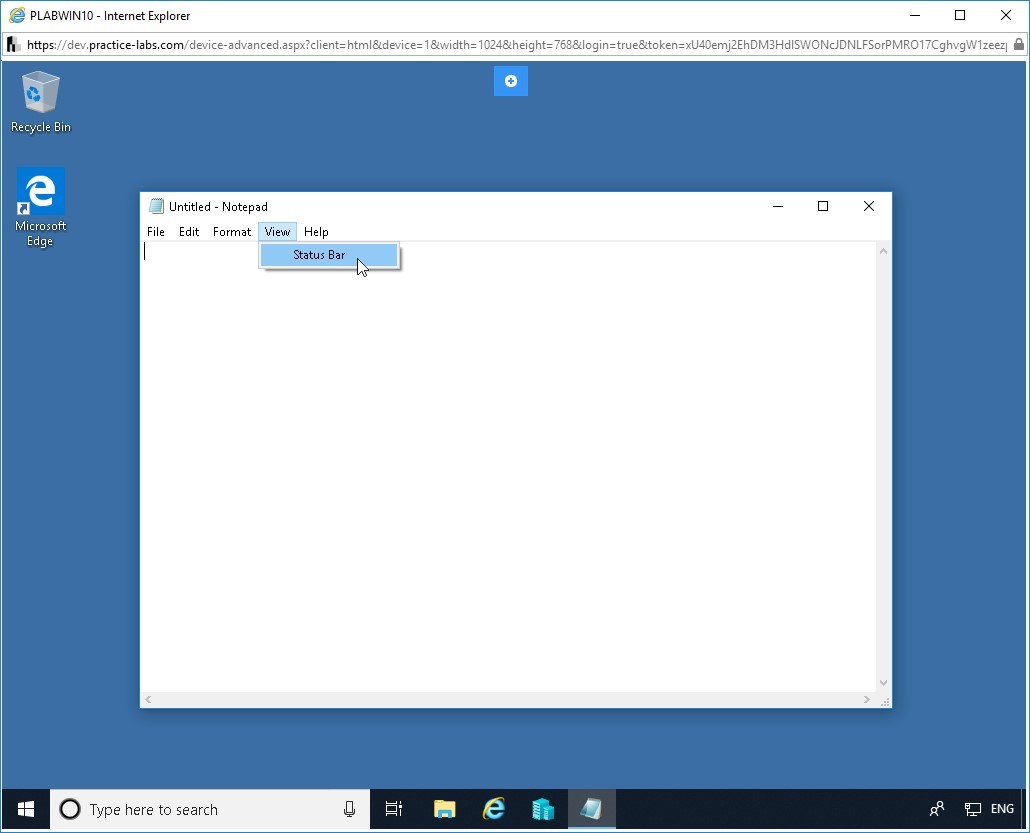Open the Format menu in Notepad
This screenshot has width=1030, height=833.
click(232, 232)
